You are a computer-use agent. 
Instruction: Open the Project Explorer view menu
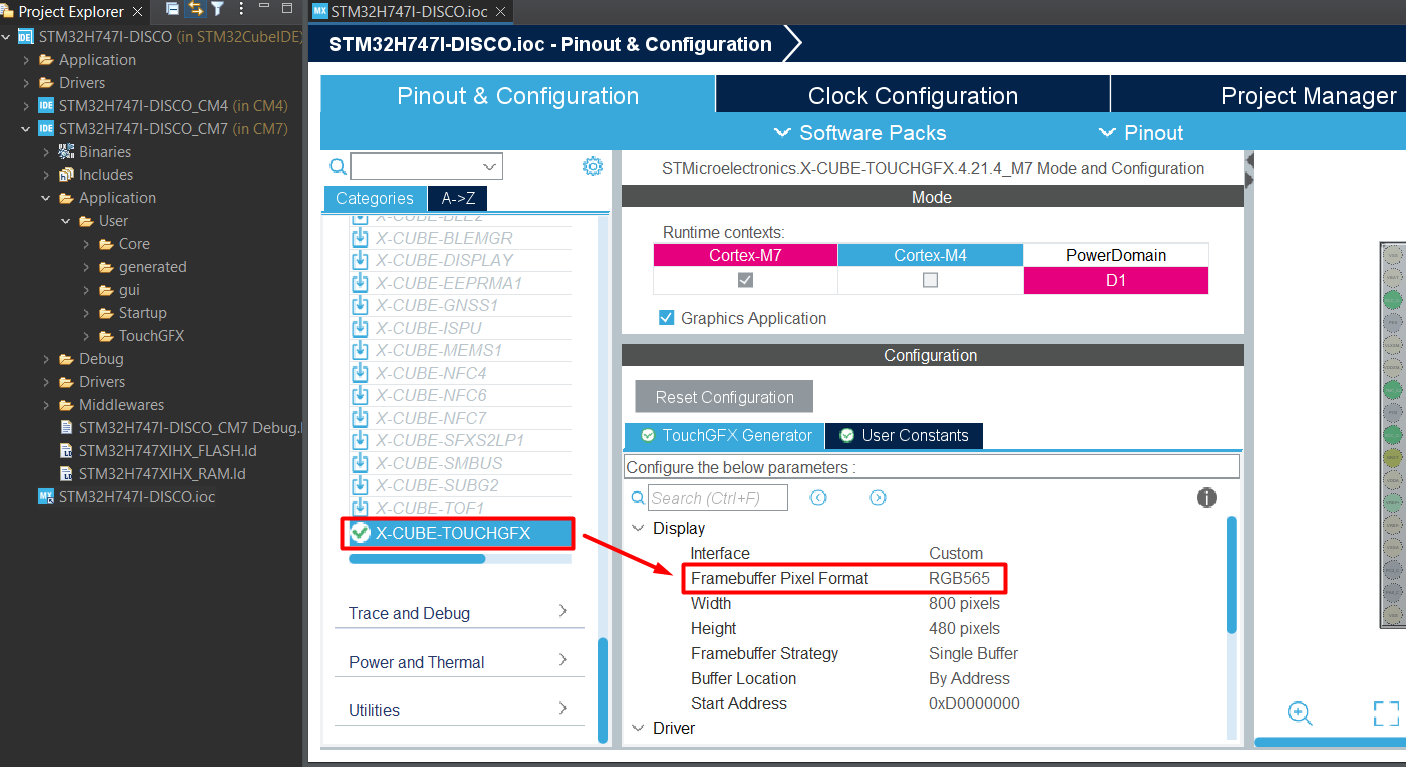[x=241, y=8]
